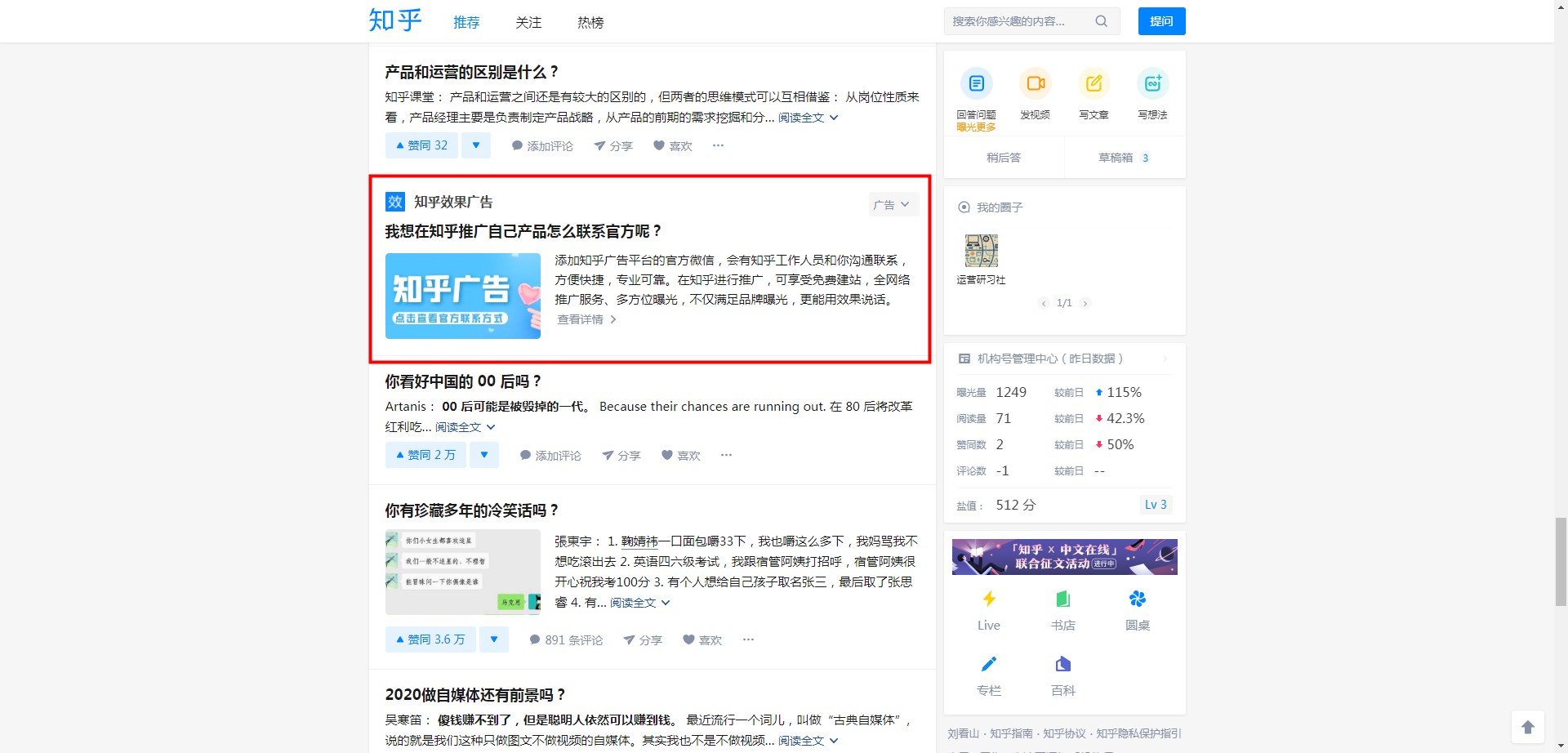
Task: Open question 2020做自媒体还有前景吗？
Action: tap(475, 695)
